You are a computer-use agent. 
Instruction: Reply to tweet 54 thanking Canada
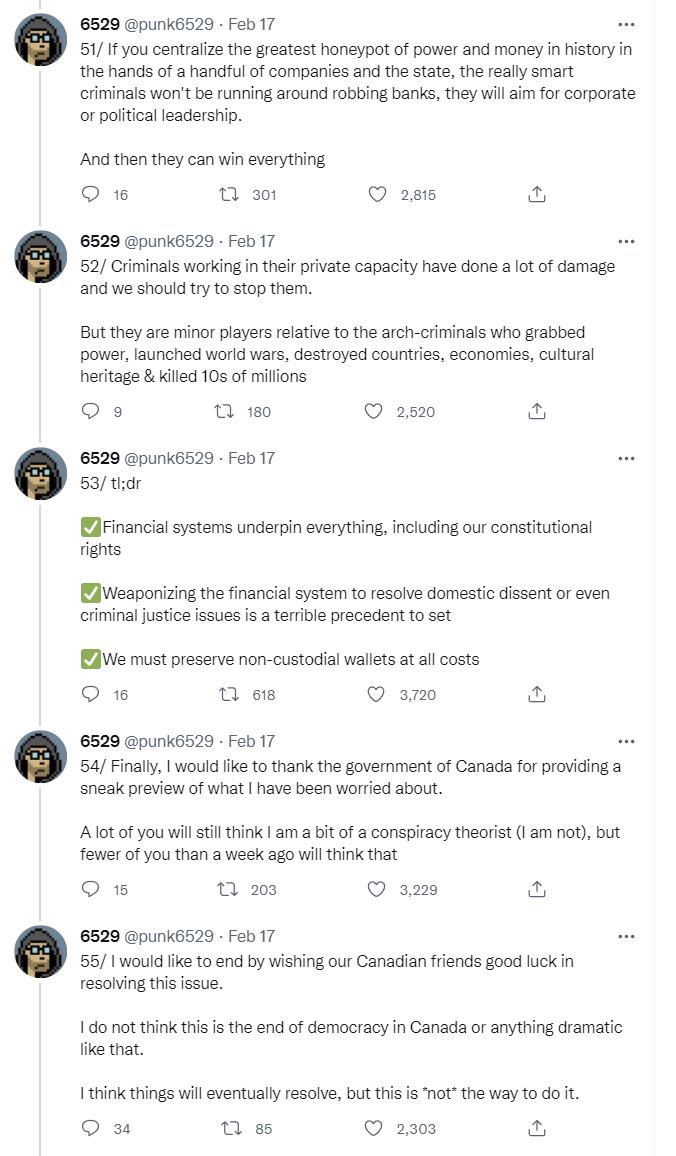click(91, 889)
